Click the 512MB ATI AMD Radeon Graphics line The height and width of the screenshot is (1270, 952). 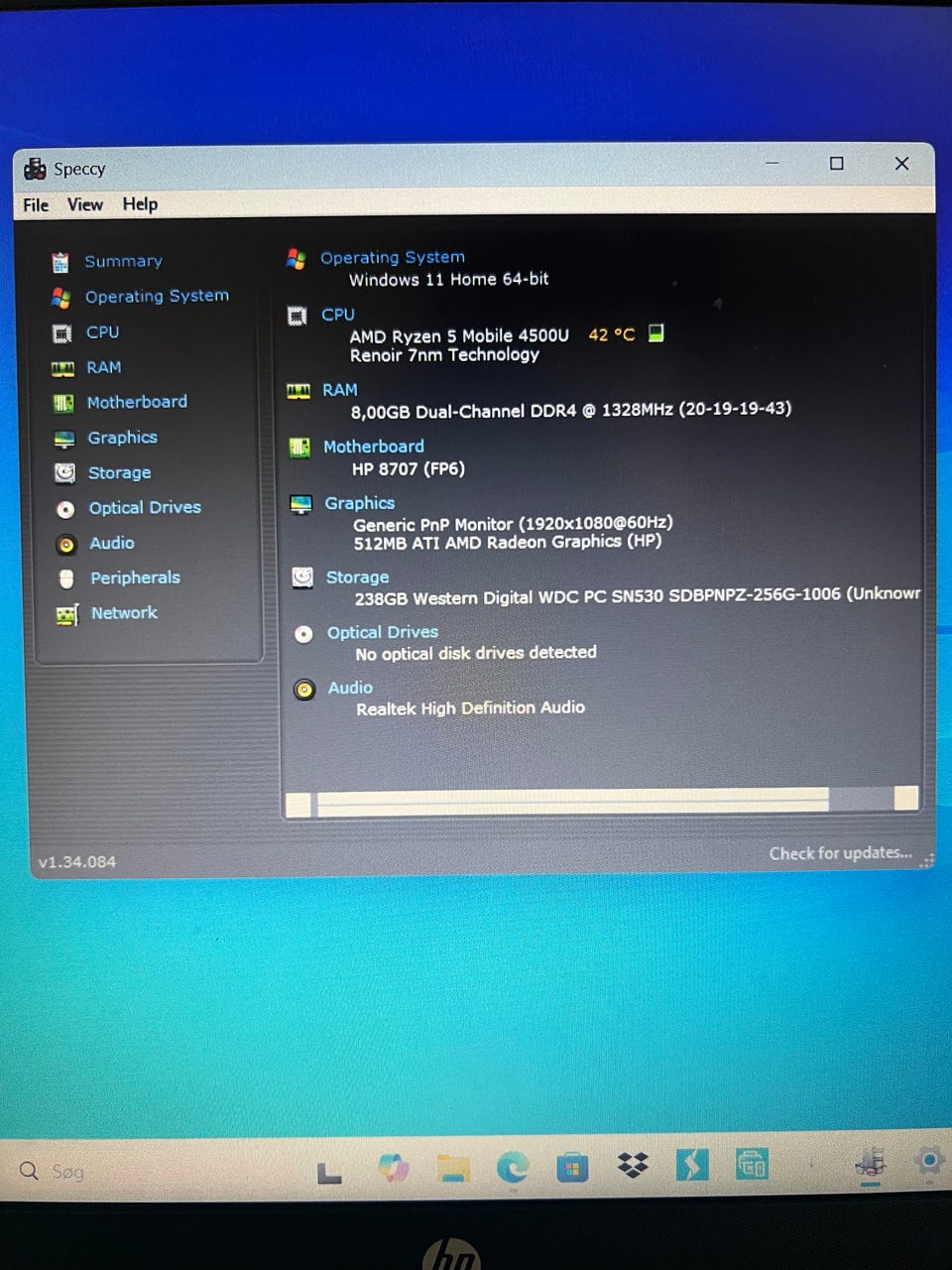tap(508, 542)
